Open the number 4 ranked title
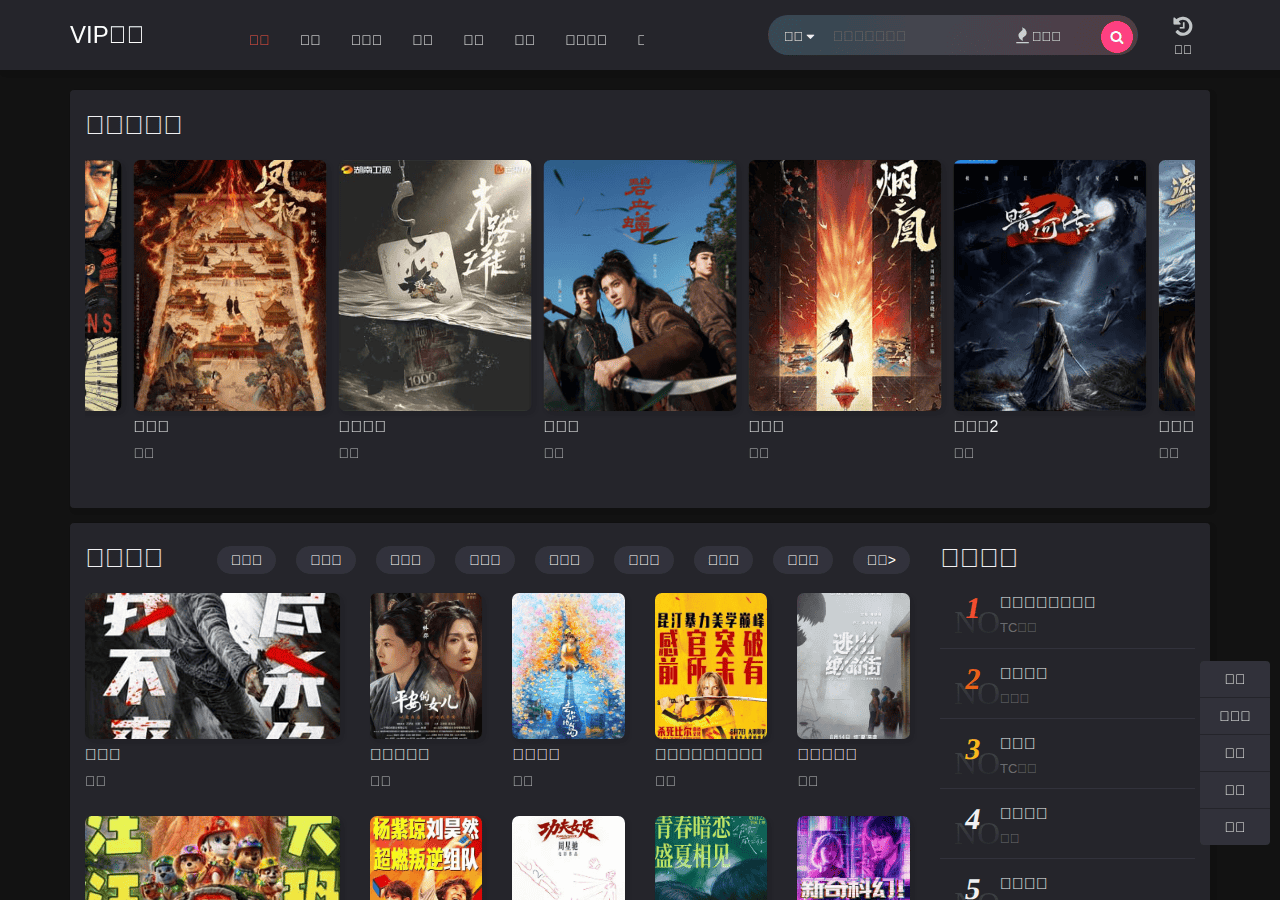The height and width of the screenshot is (900, 1280). [1024, 813]
